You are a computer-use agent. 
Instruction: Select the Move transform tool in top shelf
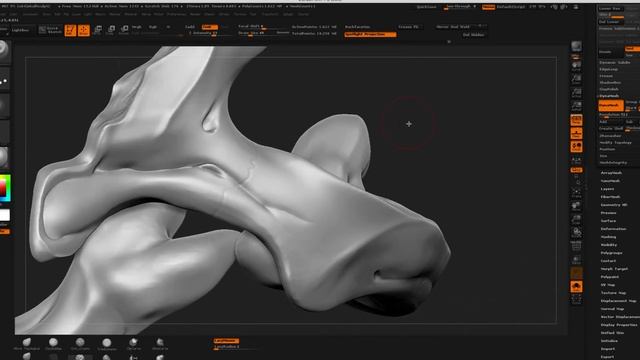point(98,30)
